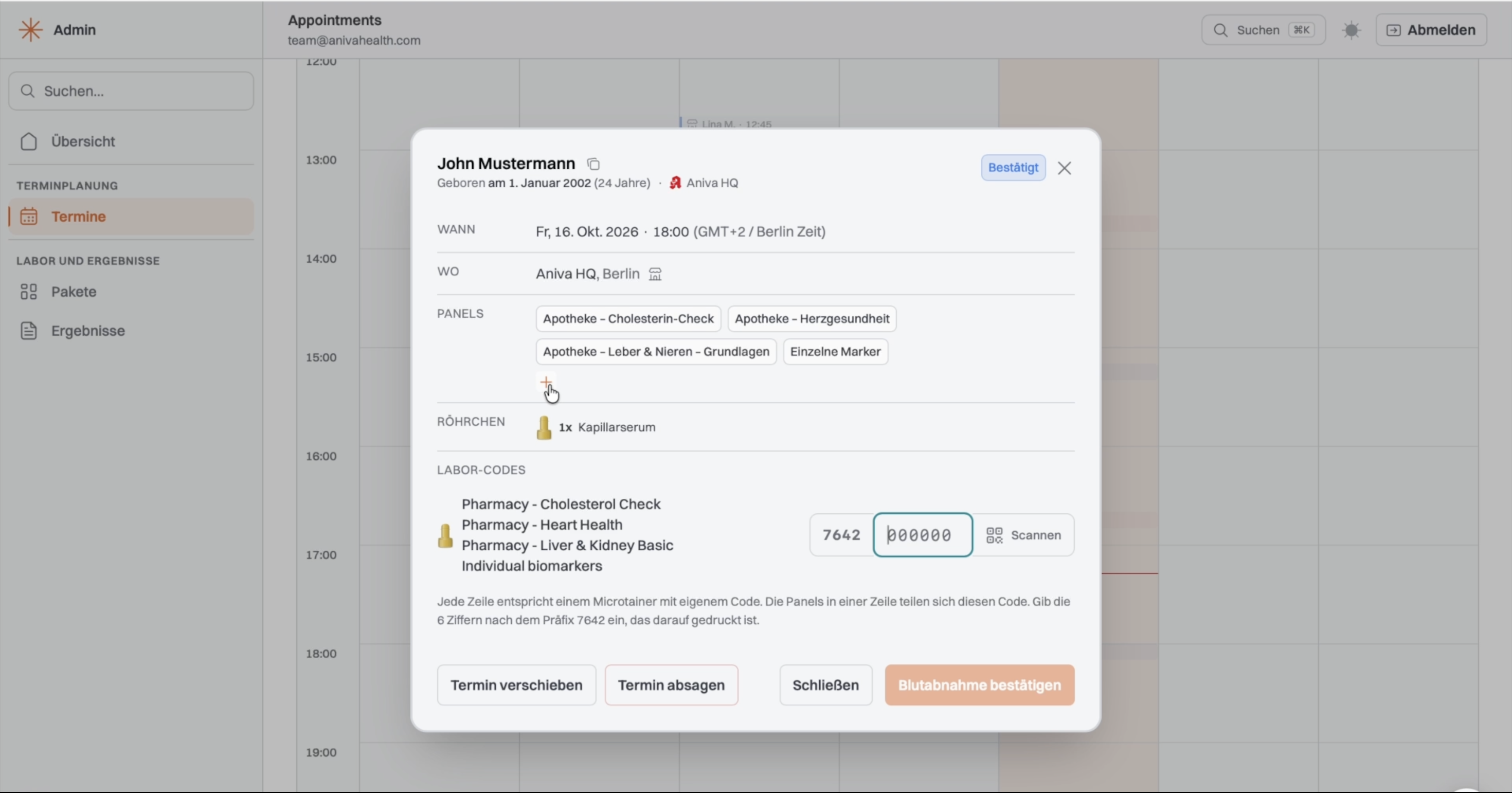Click Blutabnahme bestätigen

[x=980, y=685]
